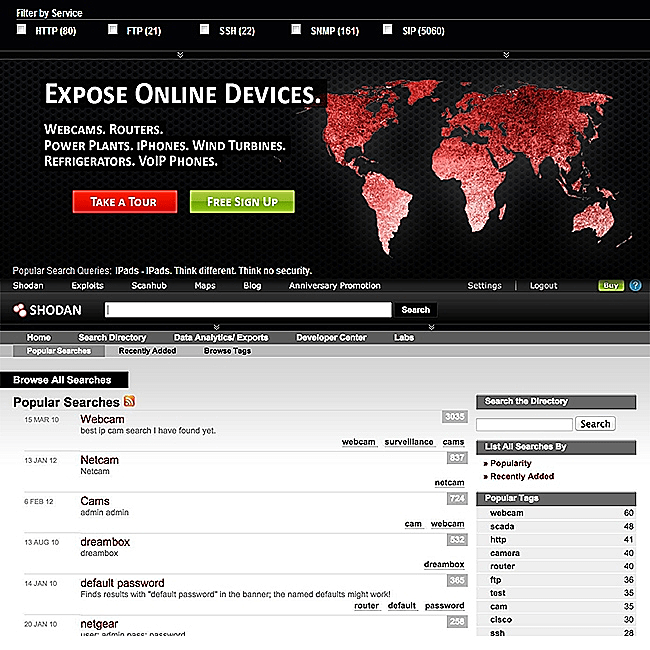Viewport: 650px width, 650px height.
Task: Open account Settings
Action: pos(484,286)
